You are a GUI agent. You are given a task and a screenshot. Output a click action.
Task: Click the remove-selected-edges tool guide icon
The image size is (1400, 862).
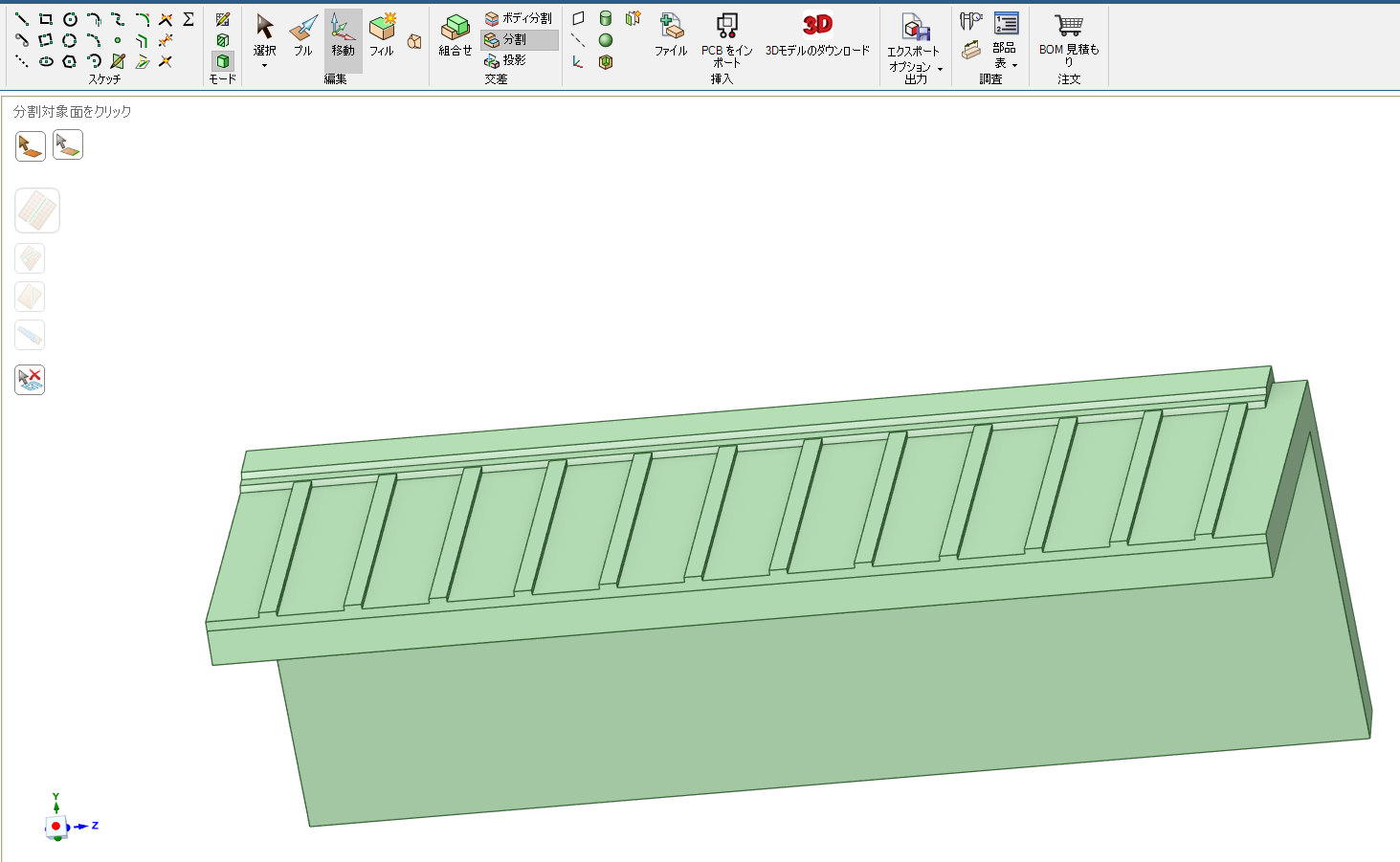point(30,380)
